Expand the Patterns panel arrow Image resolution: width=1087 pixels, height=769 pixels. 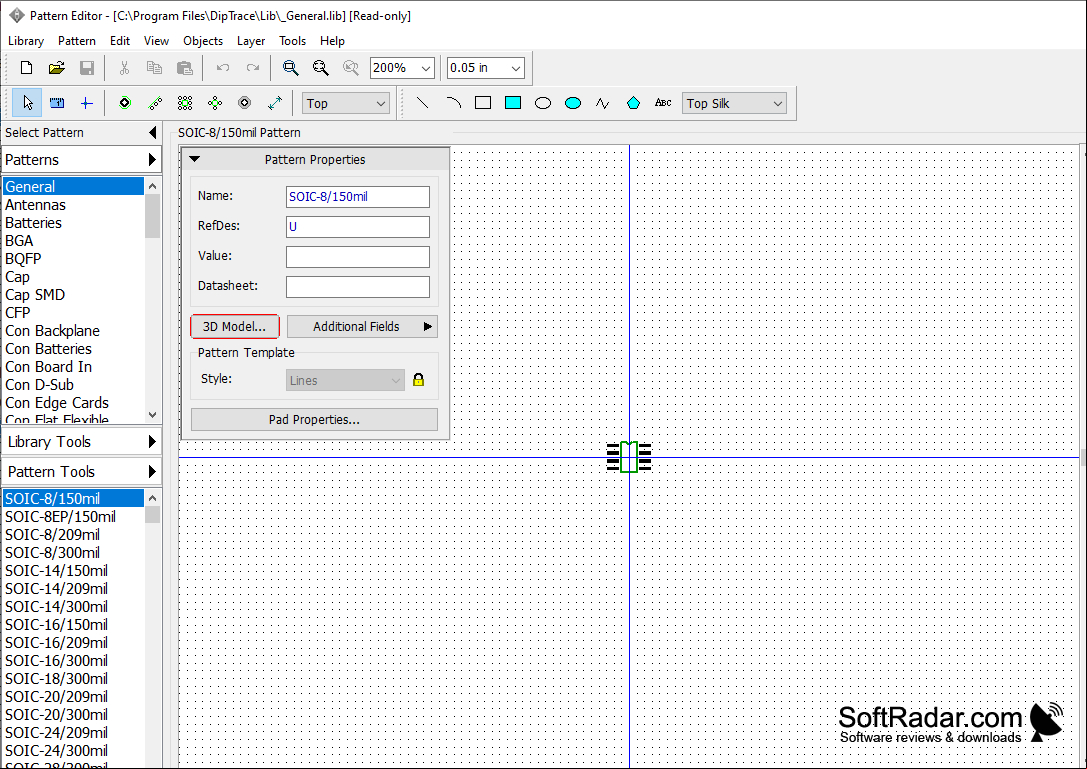(x=153, y=159)
